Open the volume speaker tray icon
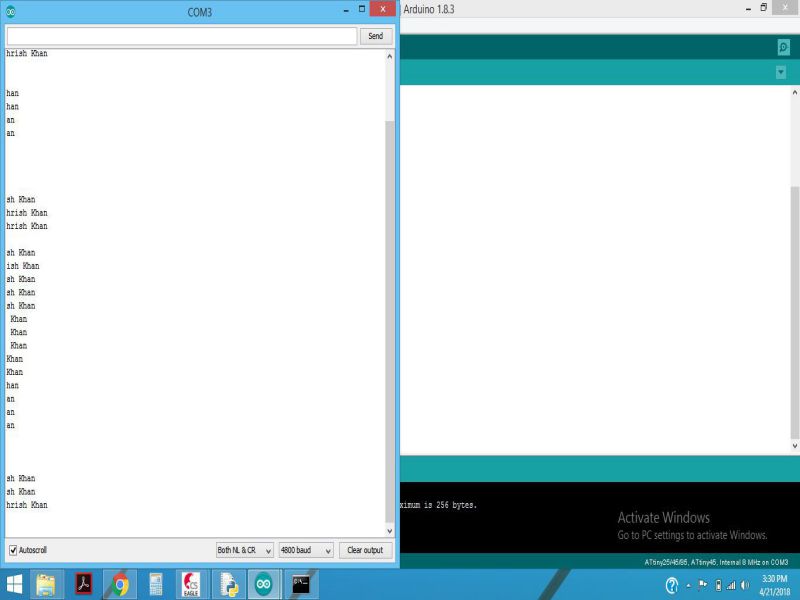This screenshot has width=800, height=600. [745, 585]
